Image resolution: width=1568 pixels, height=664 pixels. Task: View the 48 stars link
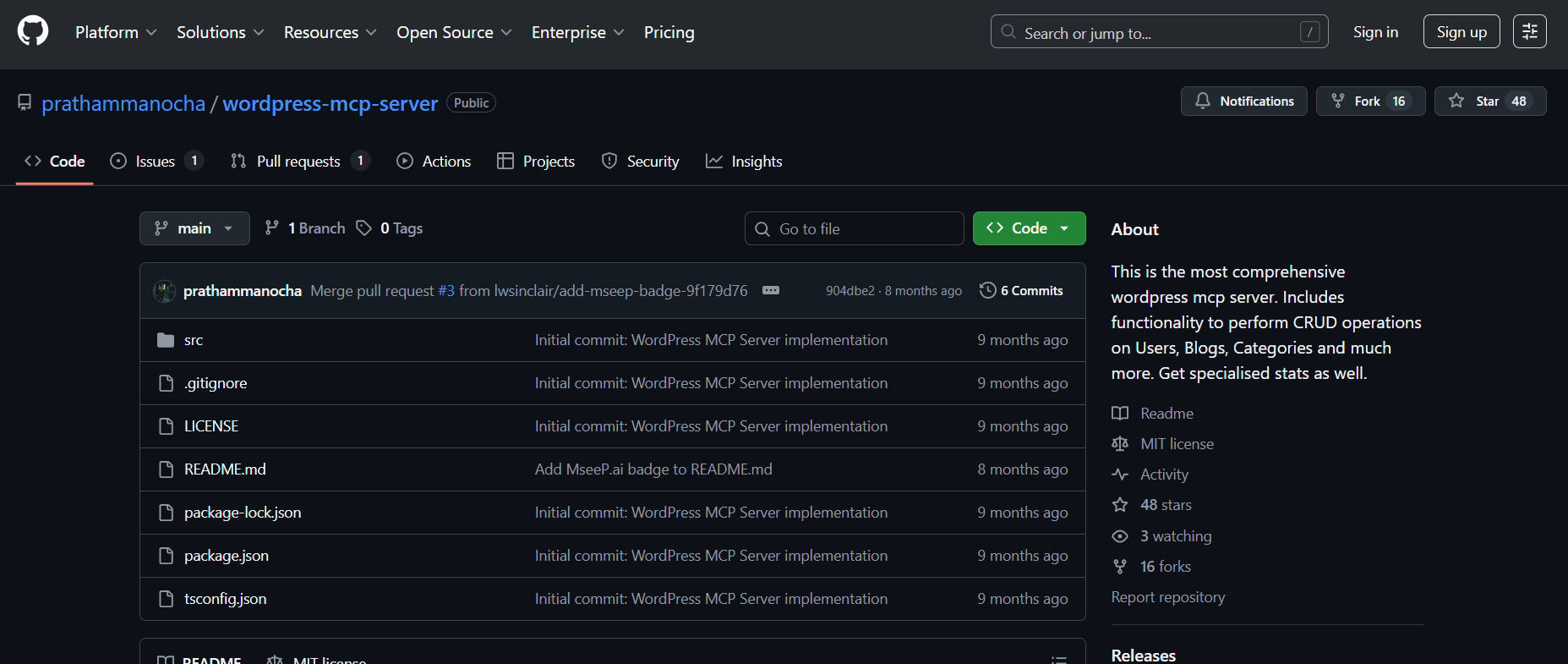[x=1151, y=505]
